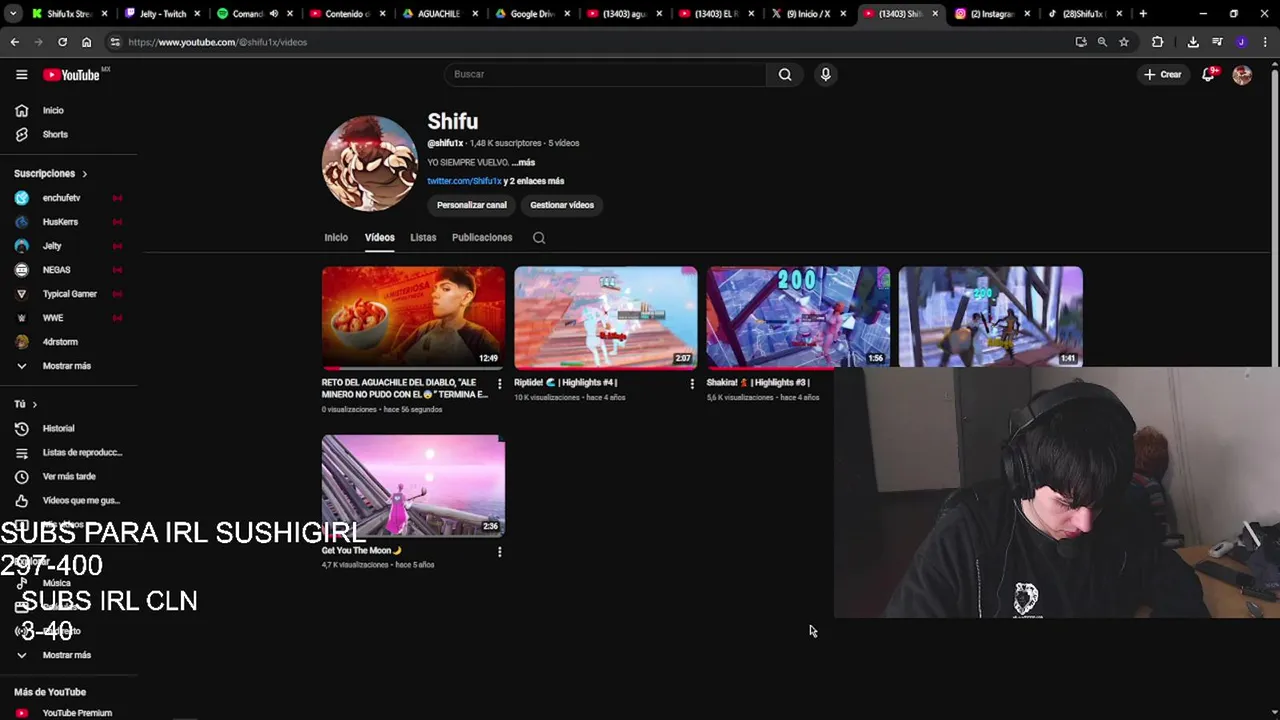Switch to Listas channel tab
Image resolution: width=1280 pixels, height=720 pixels.
423,237
